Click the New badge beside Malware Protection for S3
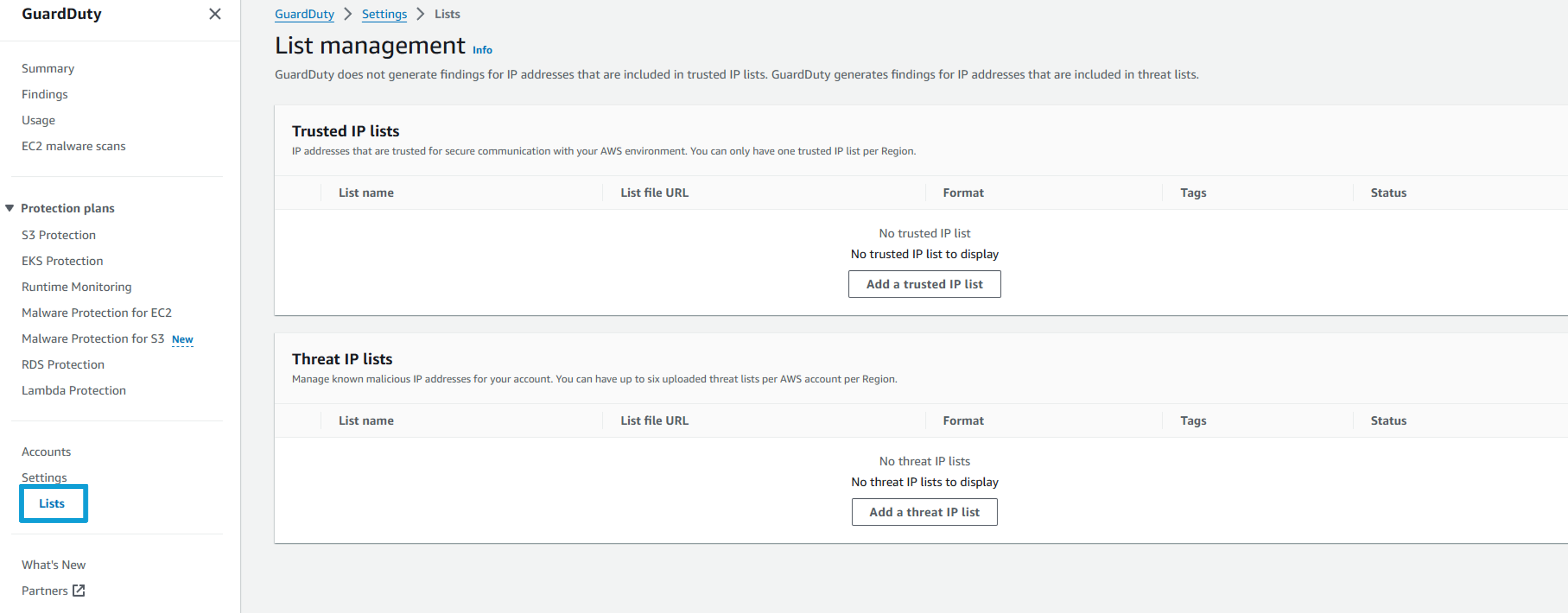This screenshot has width=1568, height=613. tap(182, 339)
